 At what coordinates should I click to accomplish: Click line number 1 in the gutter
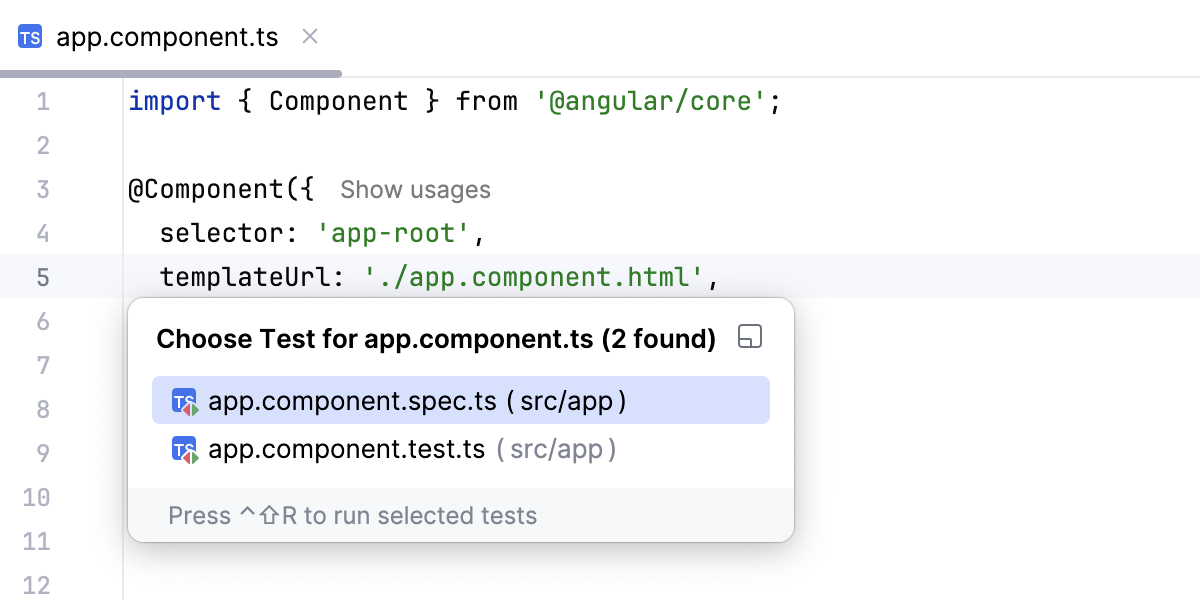coord(43,101)
